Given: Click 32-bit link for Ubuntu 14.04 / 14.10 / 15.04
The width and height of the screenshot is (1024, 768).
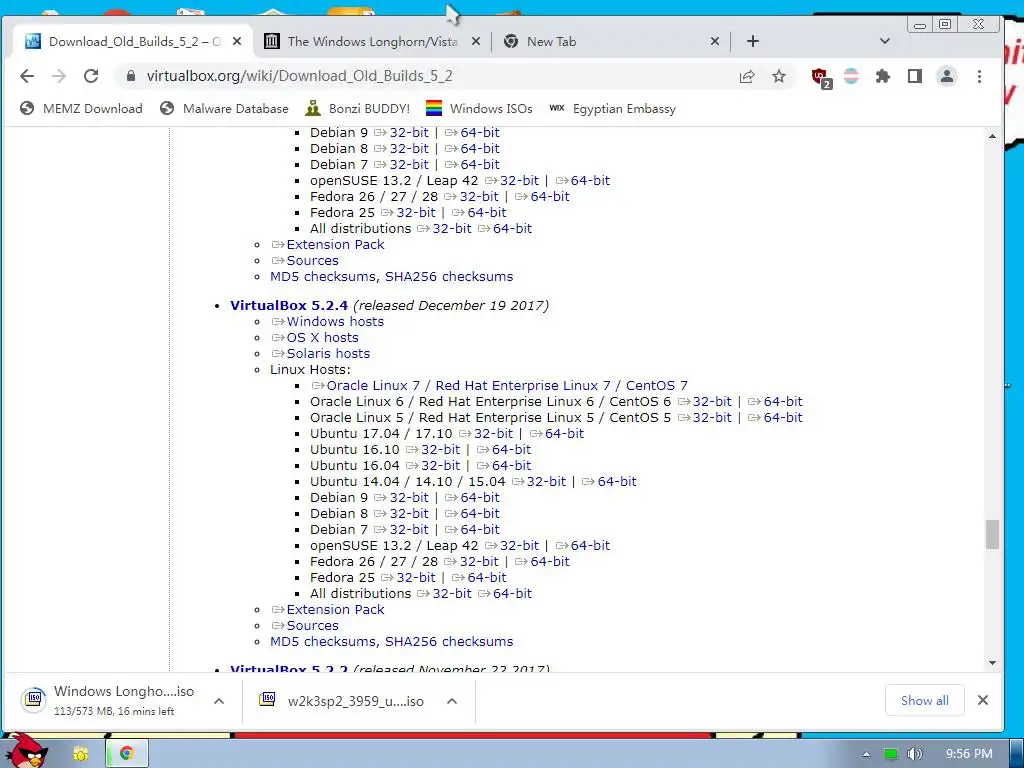Looking at the screenshot, I should (546, 481).
